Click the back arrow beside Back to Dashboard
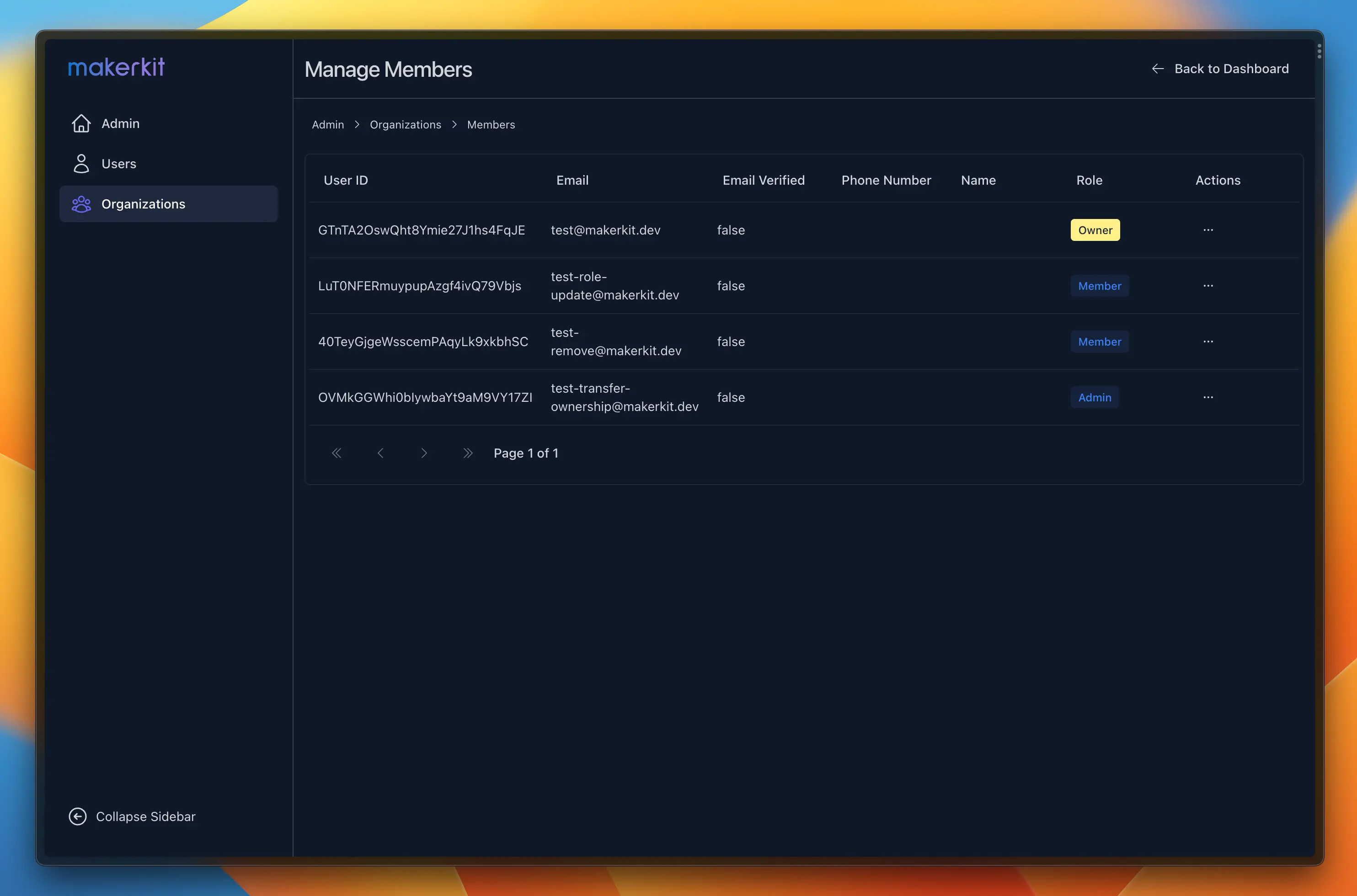The width and height of the screenshot is (1357, 896). tap(1158, 68)
